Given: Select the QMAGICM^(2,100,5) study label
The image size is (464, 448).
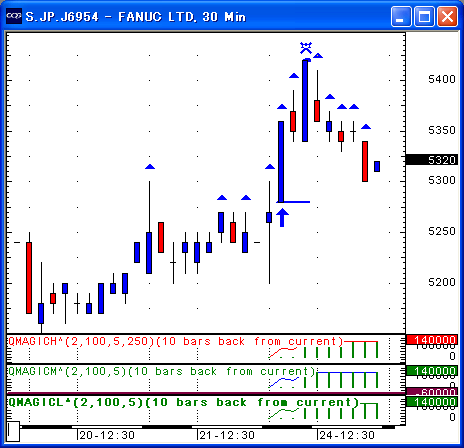Looking at the screenshot, I should pos(161,371).
